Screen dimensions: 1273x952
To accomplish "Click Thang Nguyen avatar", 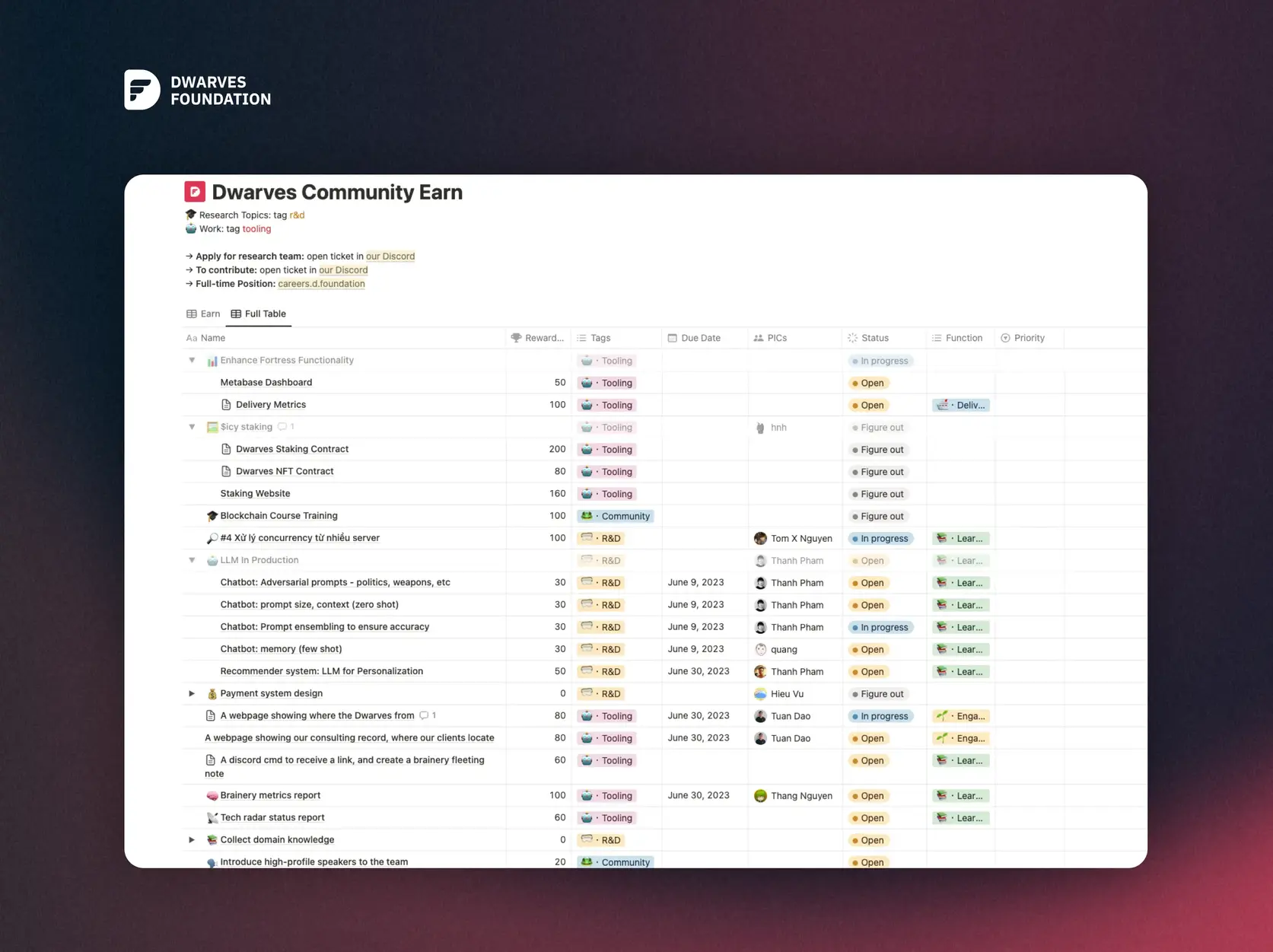I will click(x=760, y=796).
